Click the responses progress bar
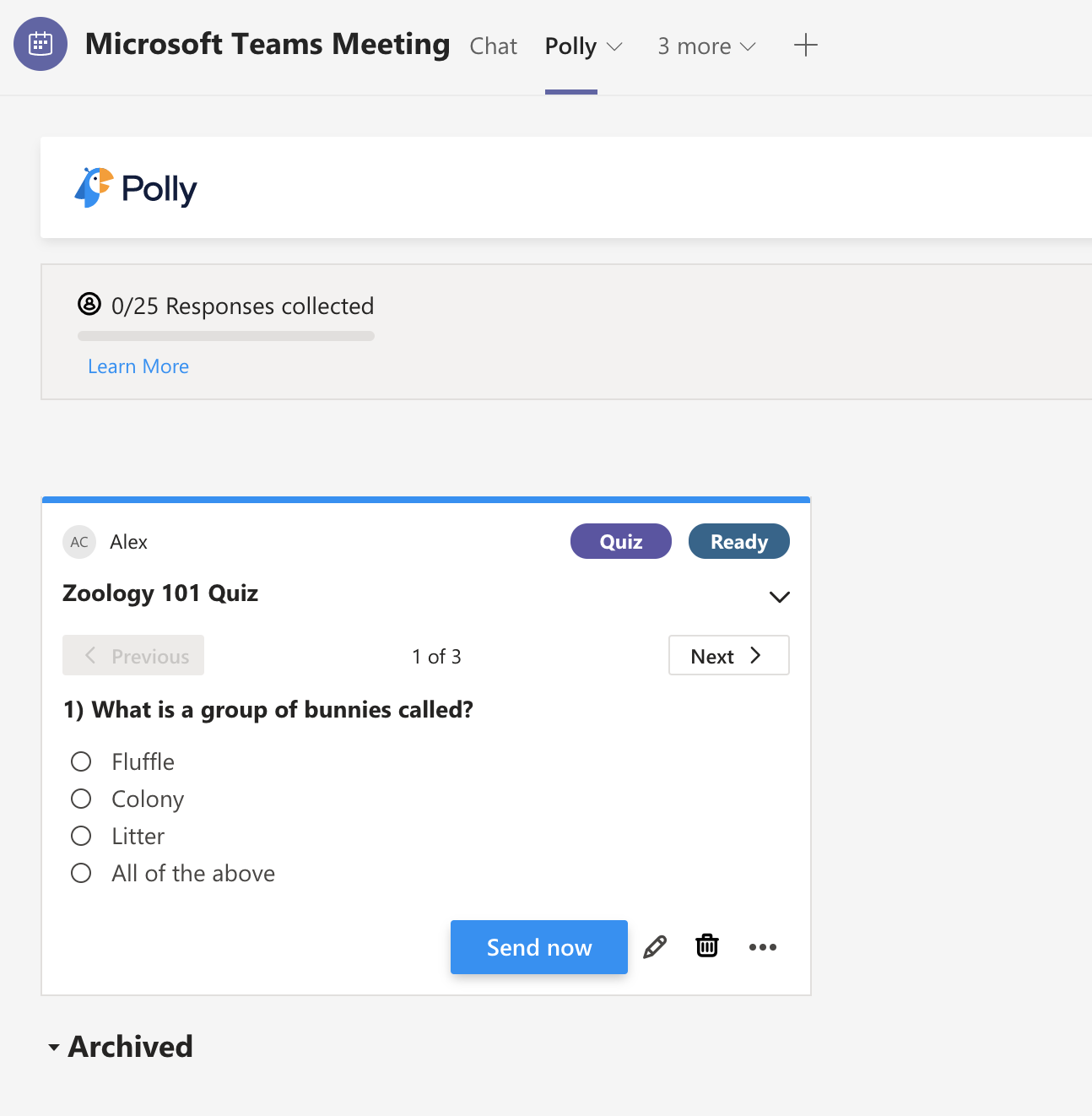1092x1116 pixels. pos(225,335)
